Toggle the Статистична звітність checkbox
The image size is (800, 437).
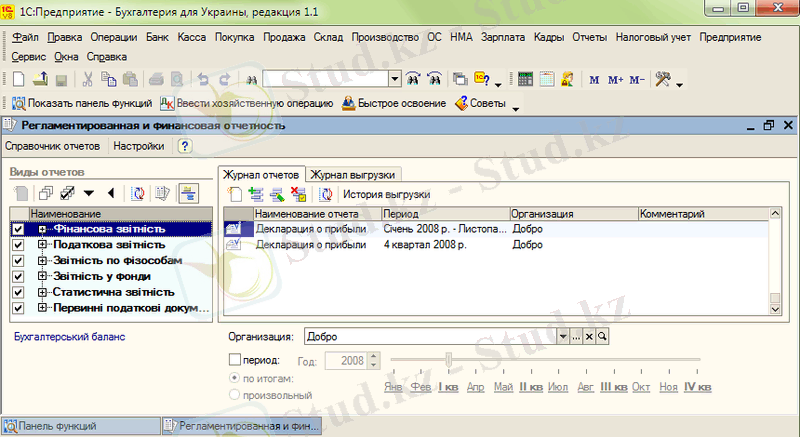(x=17, y=292)
